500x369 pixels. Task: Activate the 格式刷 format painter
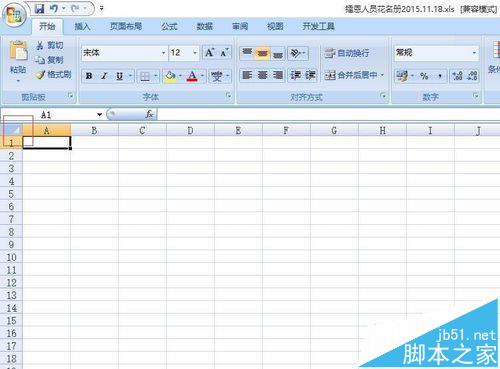coord(54,75)
